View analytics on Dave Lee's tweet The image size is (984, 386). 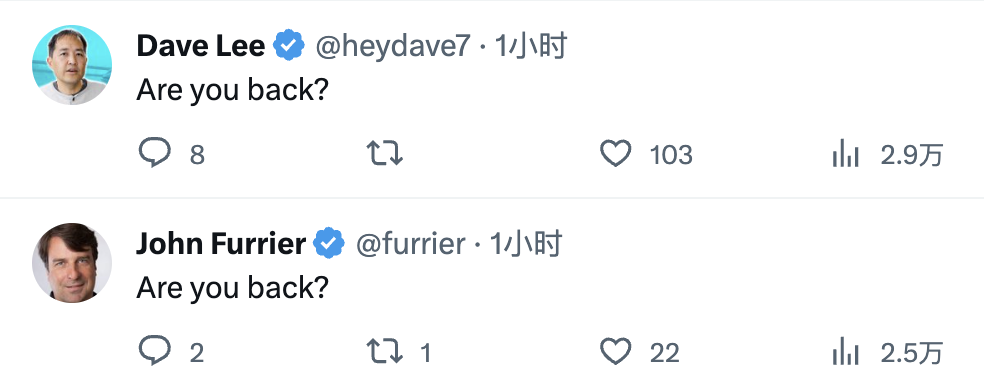[845, 154]
